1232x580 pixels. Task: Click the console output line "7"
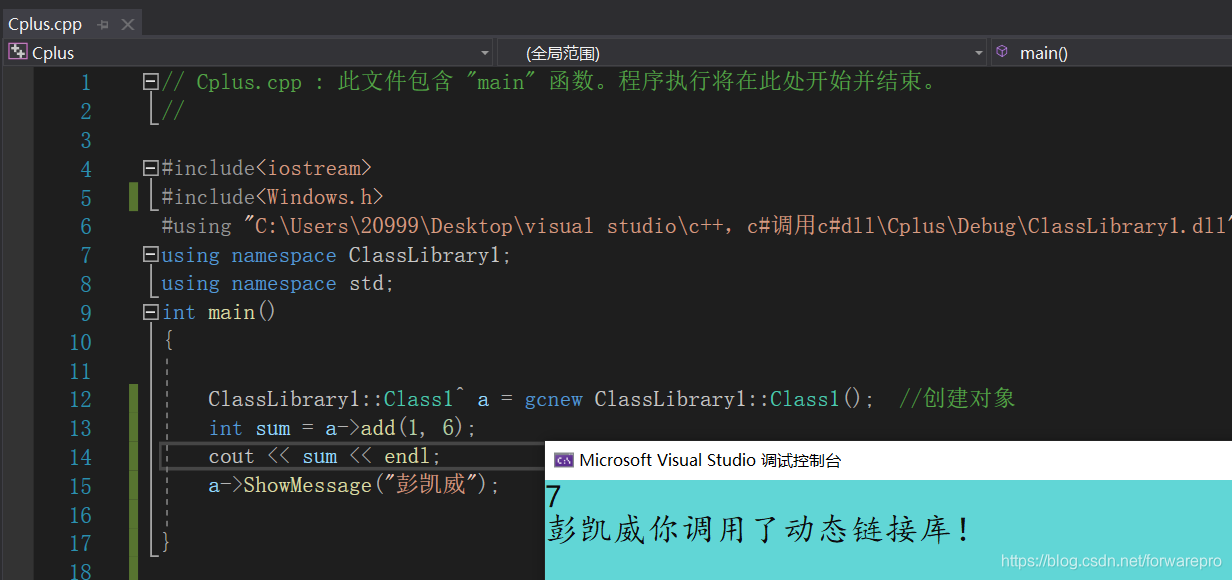554,496
